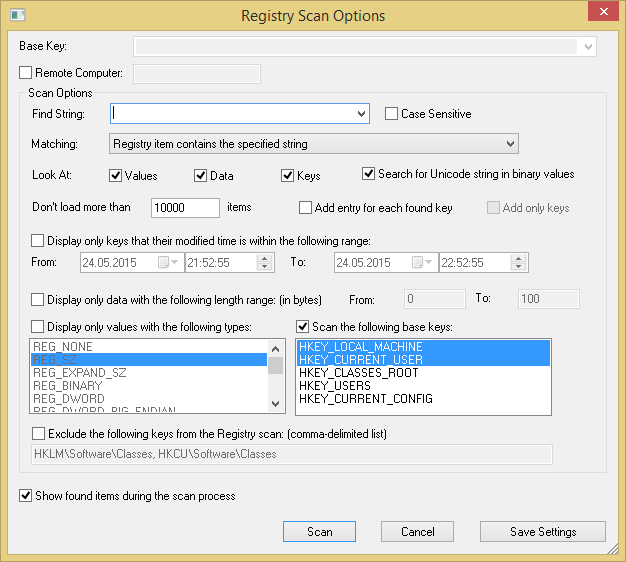Enable modified time range filter checkbox
The width and height of the screenshot is (626, 562).
tap(38, 241)
